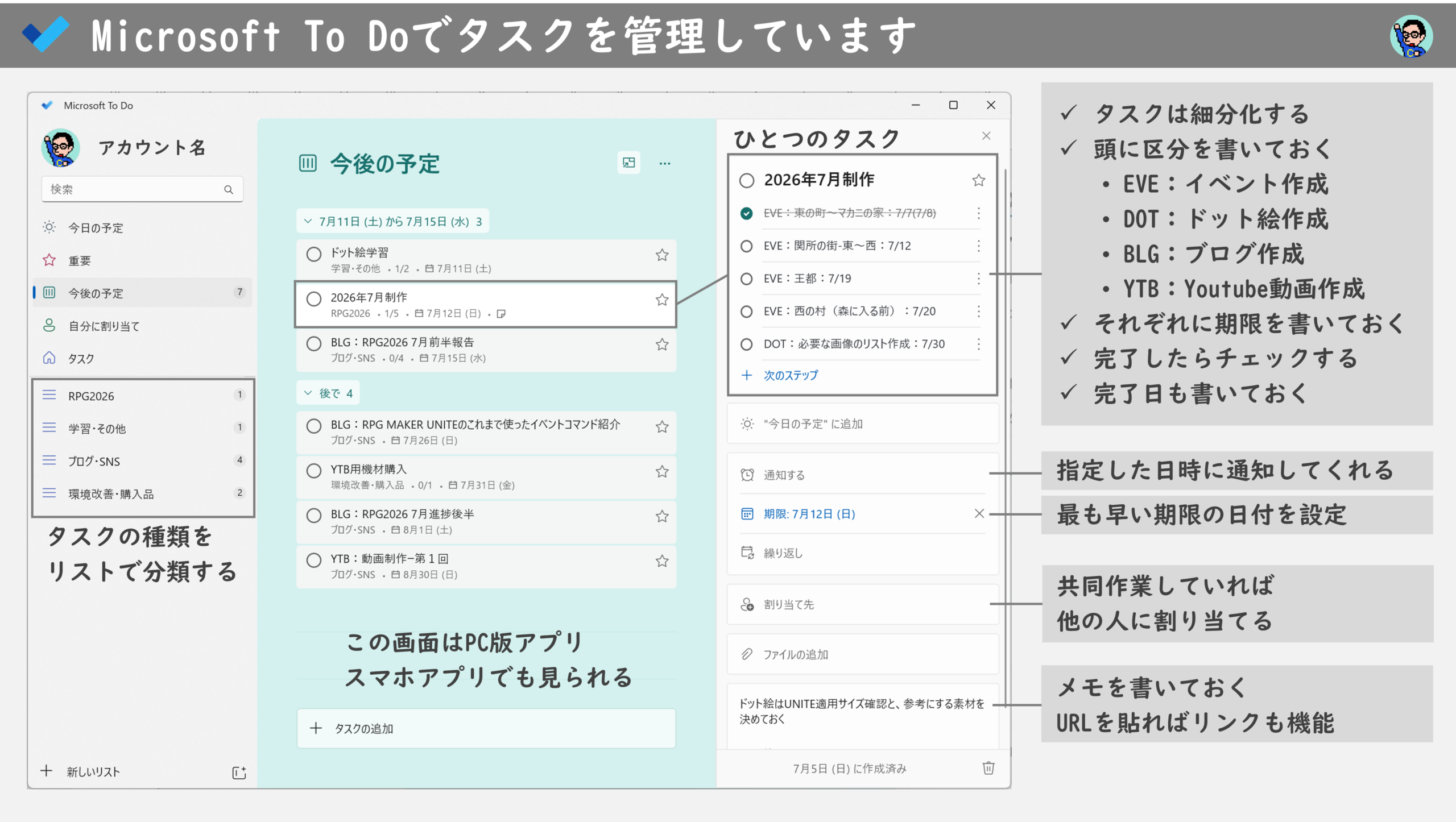Open options for completed step EVE：東の町

(x=978, y=213)
